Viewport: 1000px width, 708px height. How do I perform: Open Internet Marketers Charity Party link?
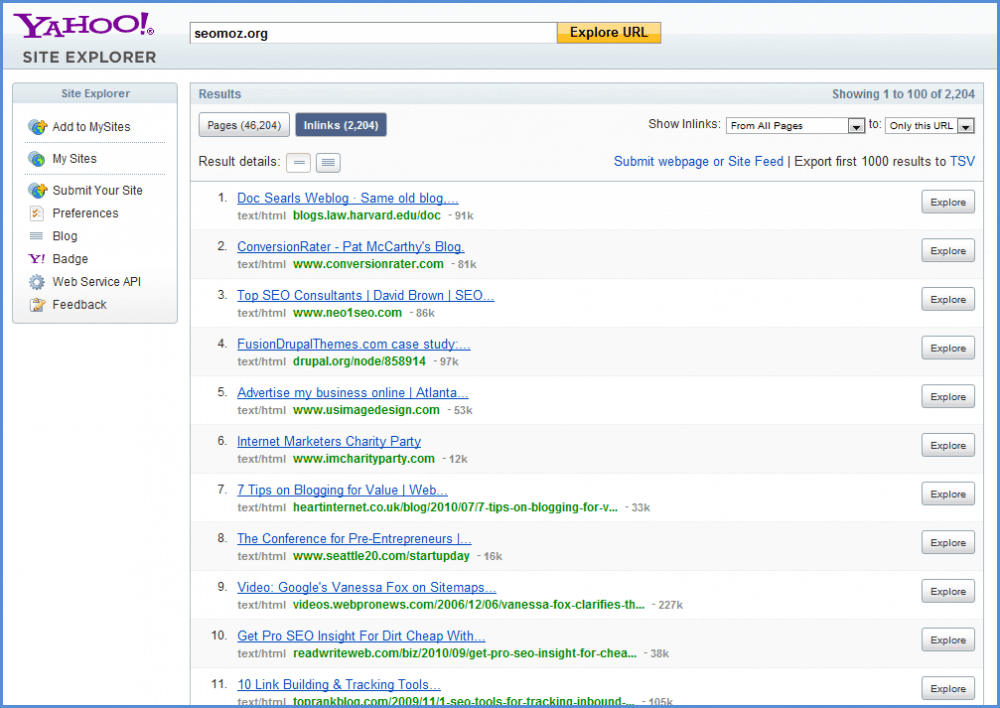(x=329, y=441)
